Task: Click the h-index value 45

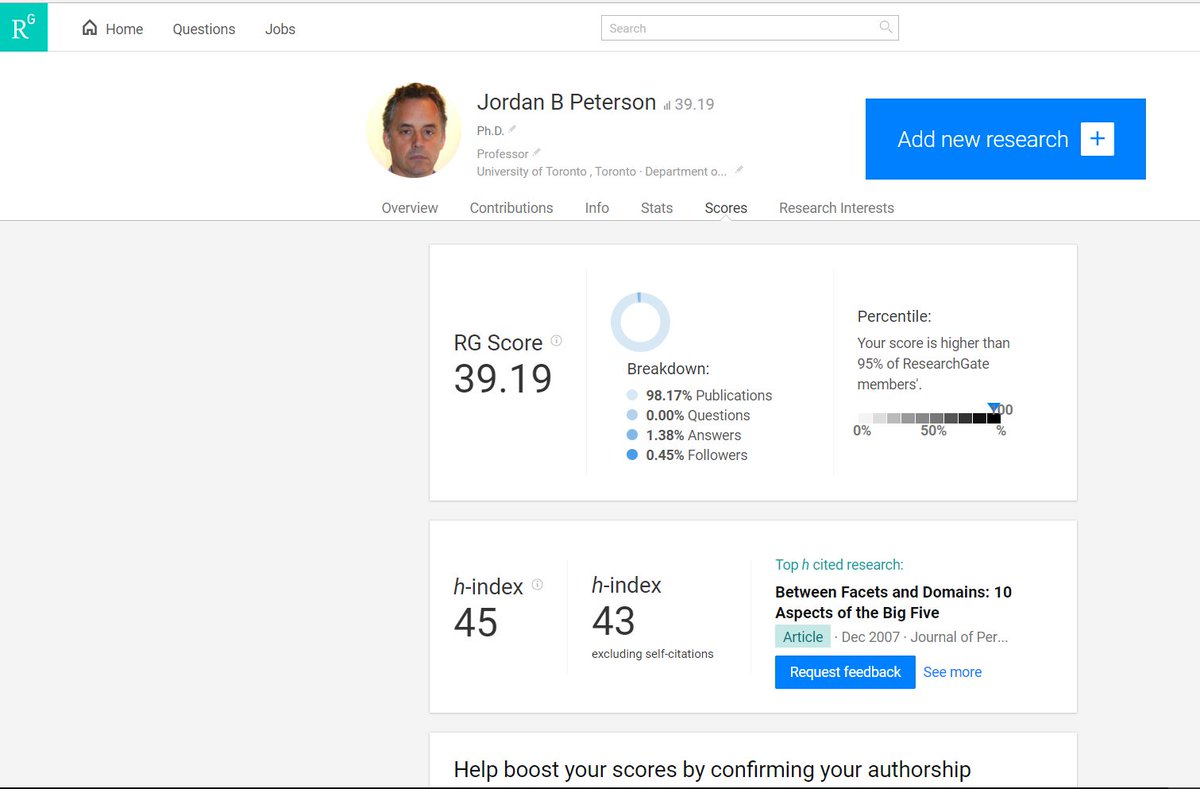Action: 476,623
